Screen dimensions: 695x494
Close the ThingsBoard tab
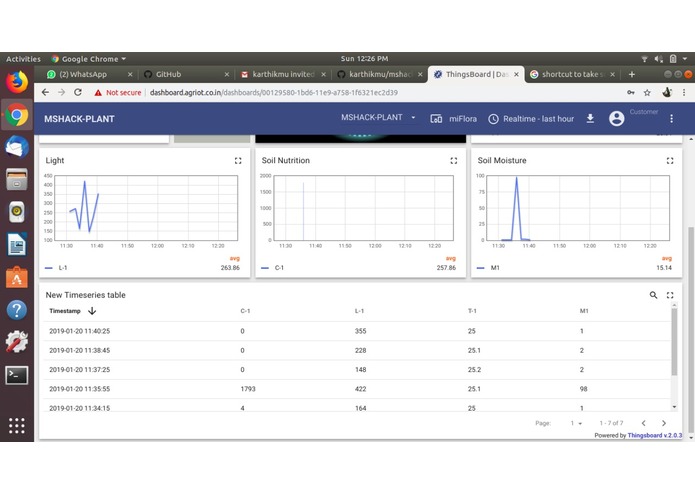click(x=516, y=74)
